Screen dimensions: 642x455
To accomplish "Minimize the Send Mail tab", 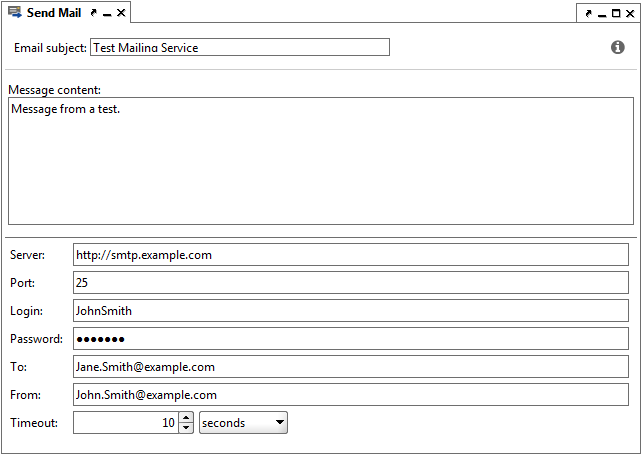I will (x=107, y=15).
